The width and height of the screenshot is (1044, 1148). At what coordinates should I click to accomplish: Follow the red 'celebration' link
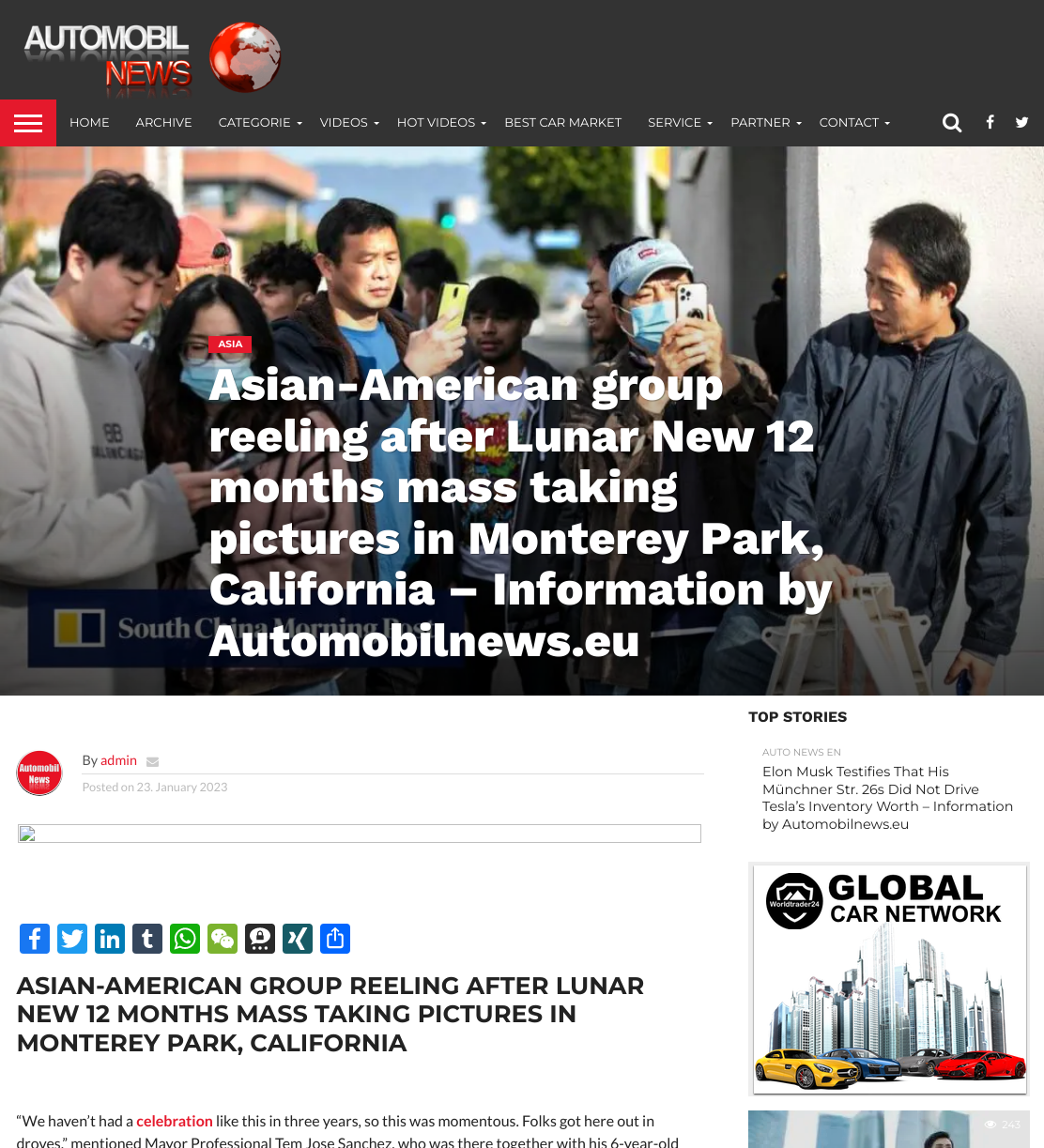point(175,1121)
